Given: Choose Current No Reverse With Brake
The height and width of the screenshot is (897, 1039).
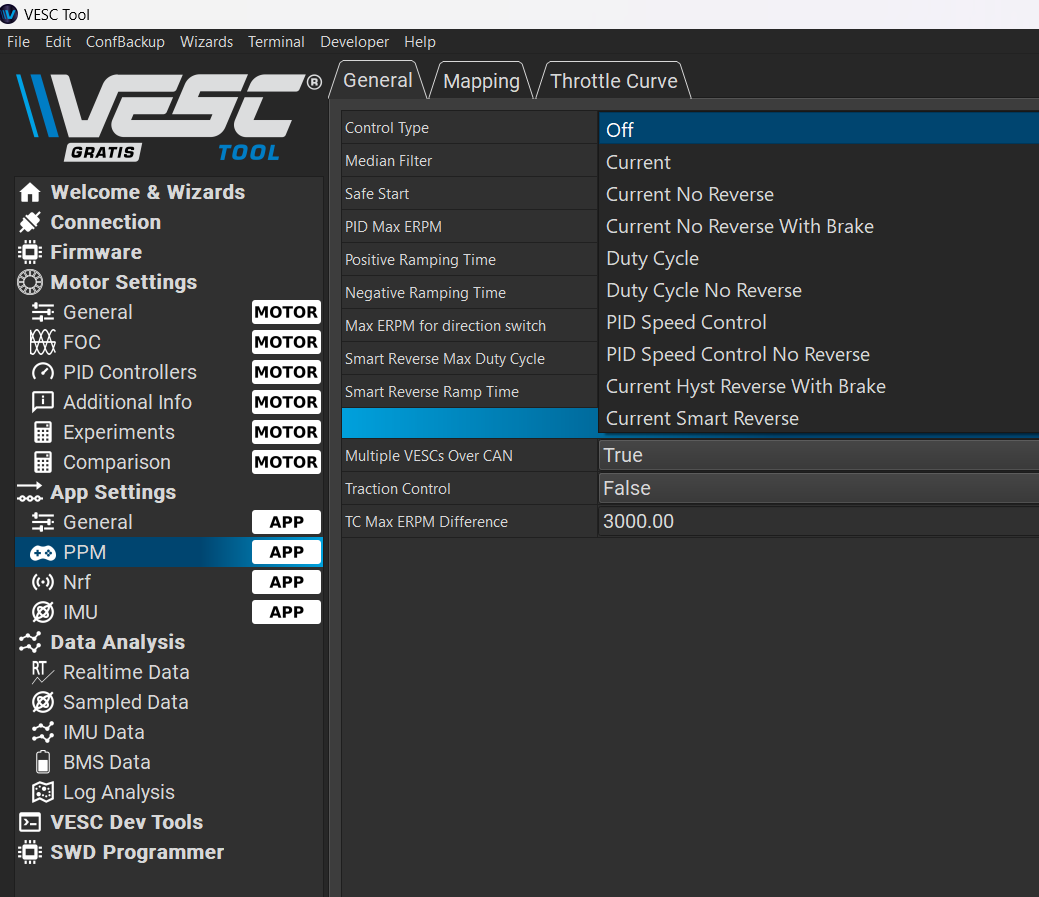Looking at the screenshot, I should [x=819, y=226].
